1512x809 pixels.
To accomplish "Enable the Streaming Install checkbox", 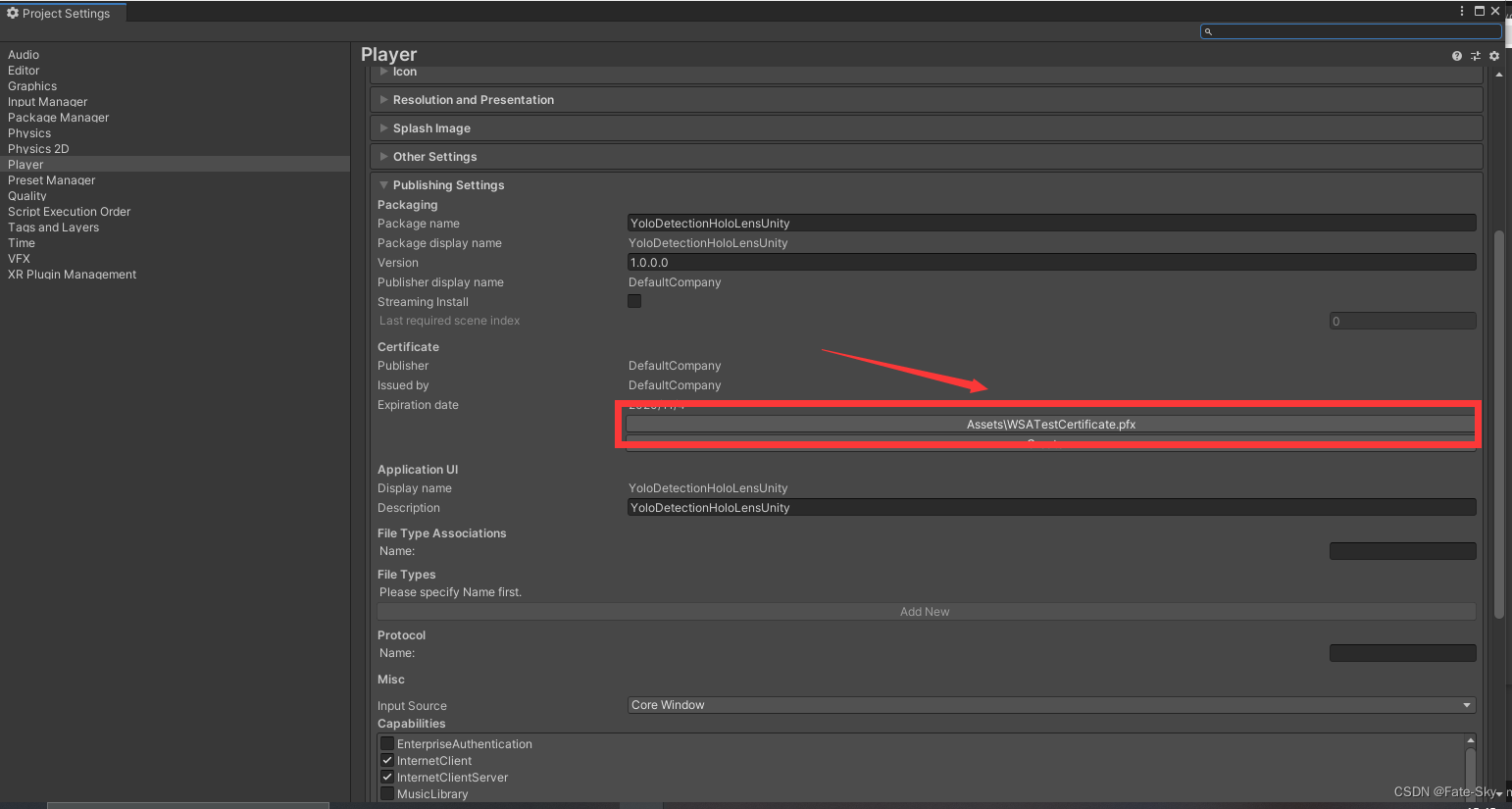I will click(634, 301).
